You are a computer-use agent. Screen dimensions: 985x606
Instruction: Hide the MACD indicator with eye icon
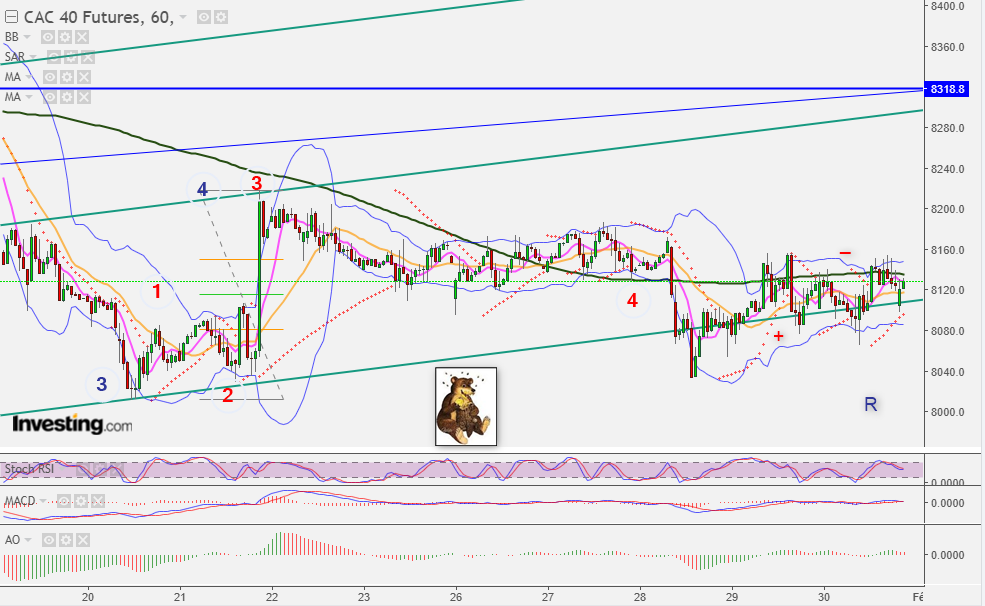pos(64,500)
